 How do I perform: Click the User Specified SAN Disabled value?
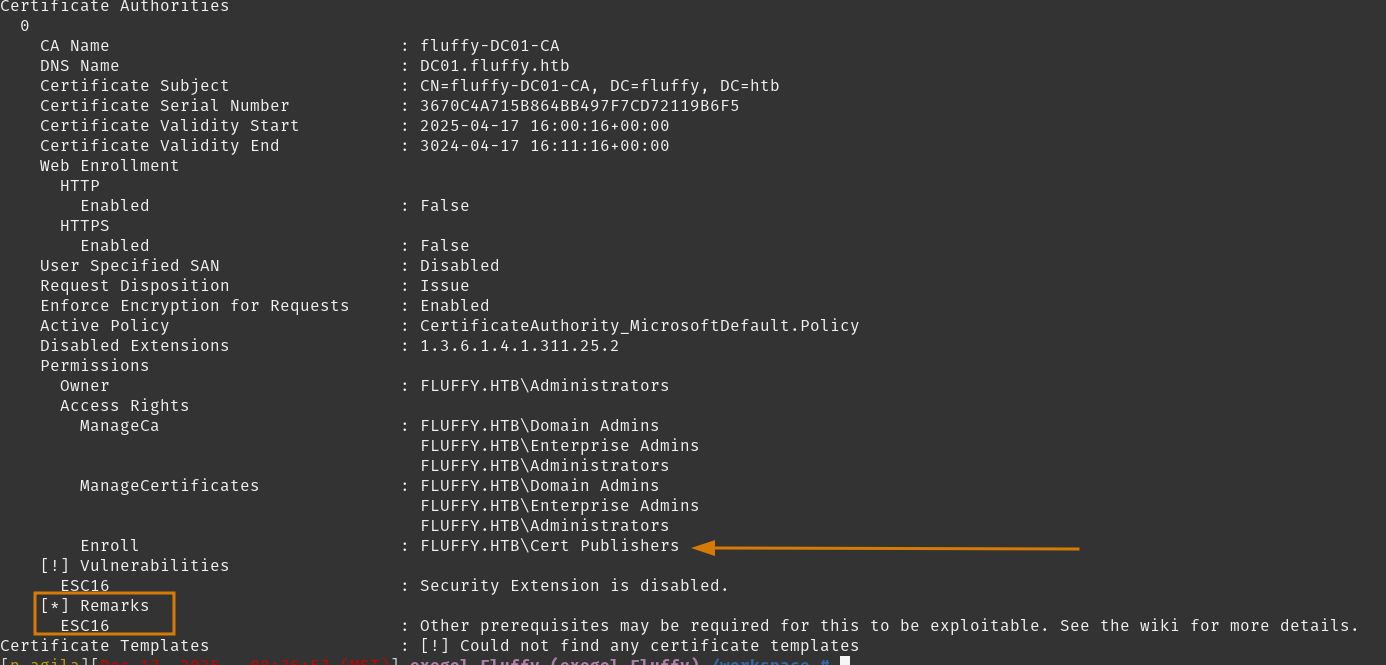[459, 266]
